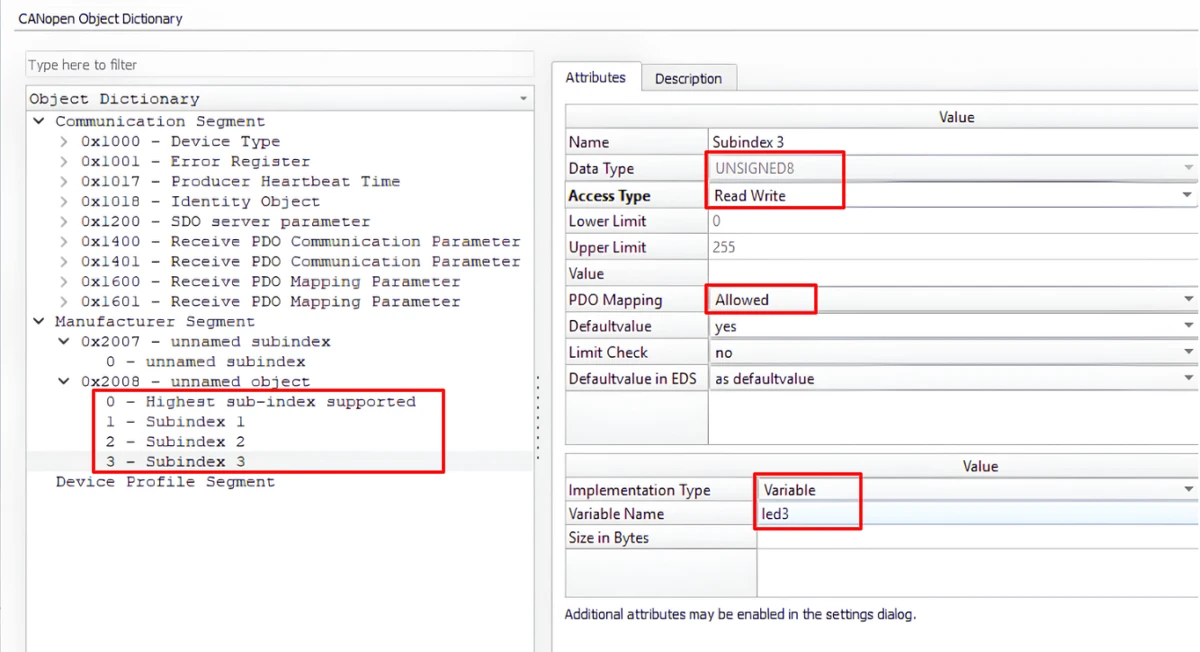The height and width of the screenshot is (652, 1200).
Task: Select 0x1018 - Identity Object
Action: click(x=200, y=201)
